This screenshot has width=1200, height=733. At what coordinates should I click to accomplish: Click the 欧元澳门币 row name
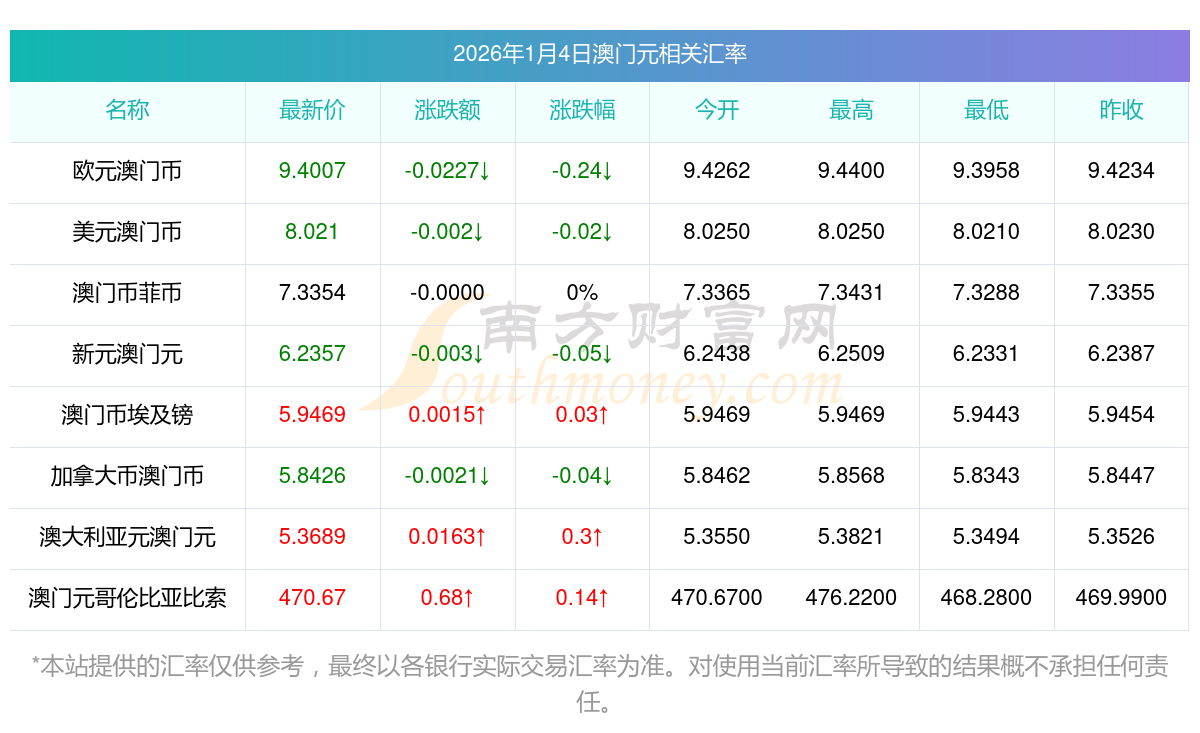click(x=127, y=172)
